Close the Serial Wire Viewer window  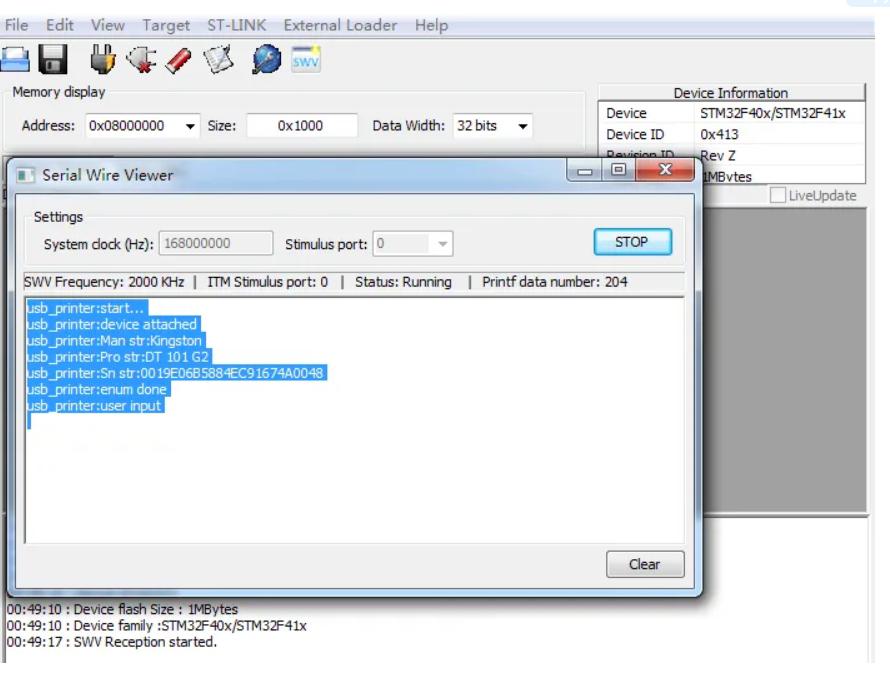coord(665,169)
